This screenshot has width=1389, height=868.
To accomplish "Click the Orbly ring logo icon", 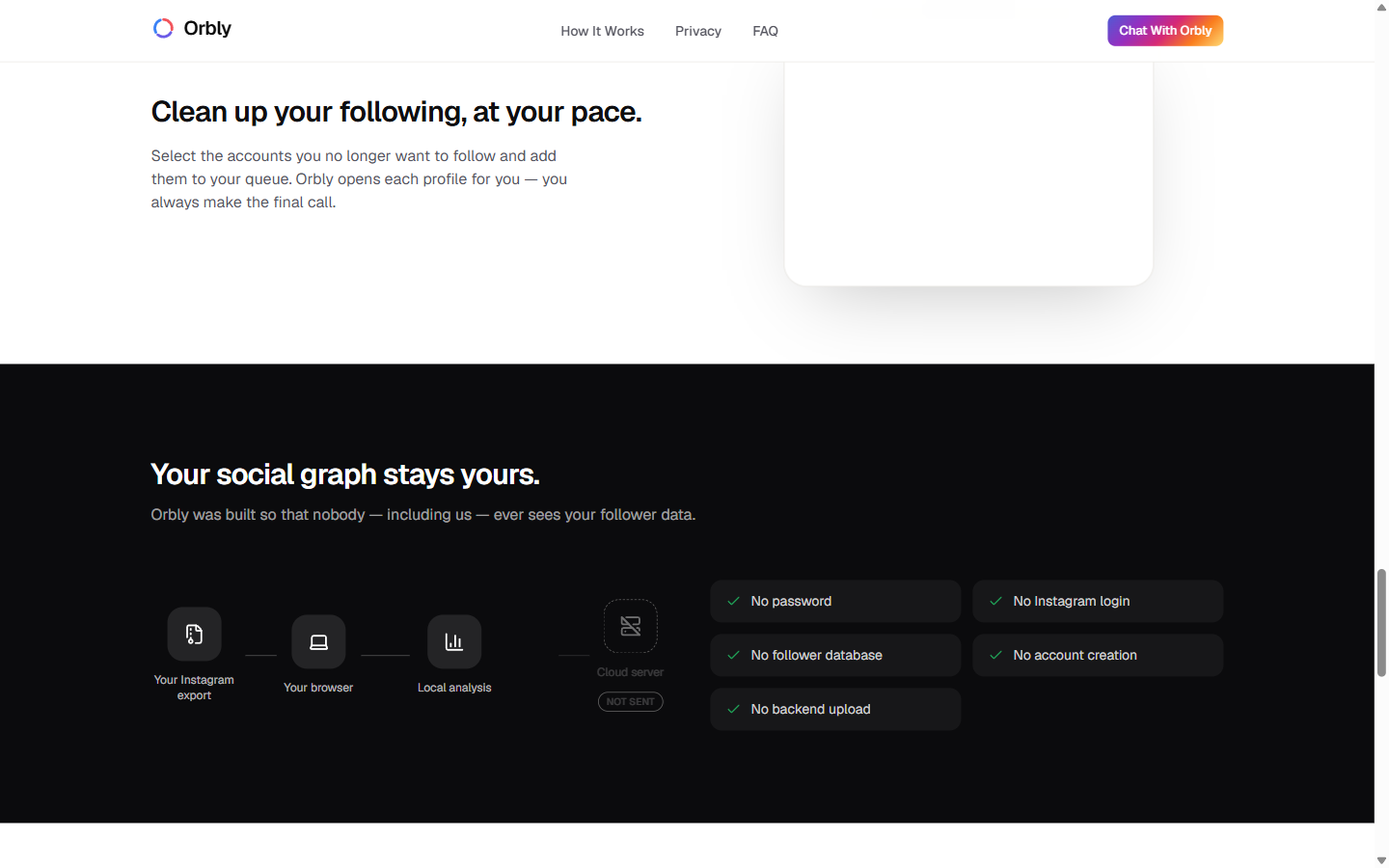I will (x=163, y=29).
